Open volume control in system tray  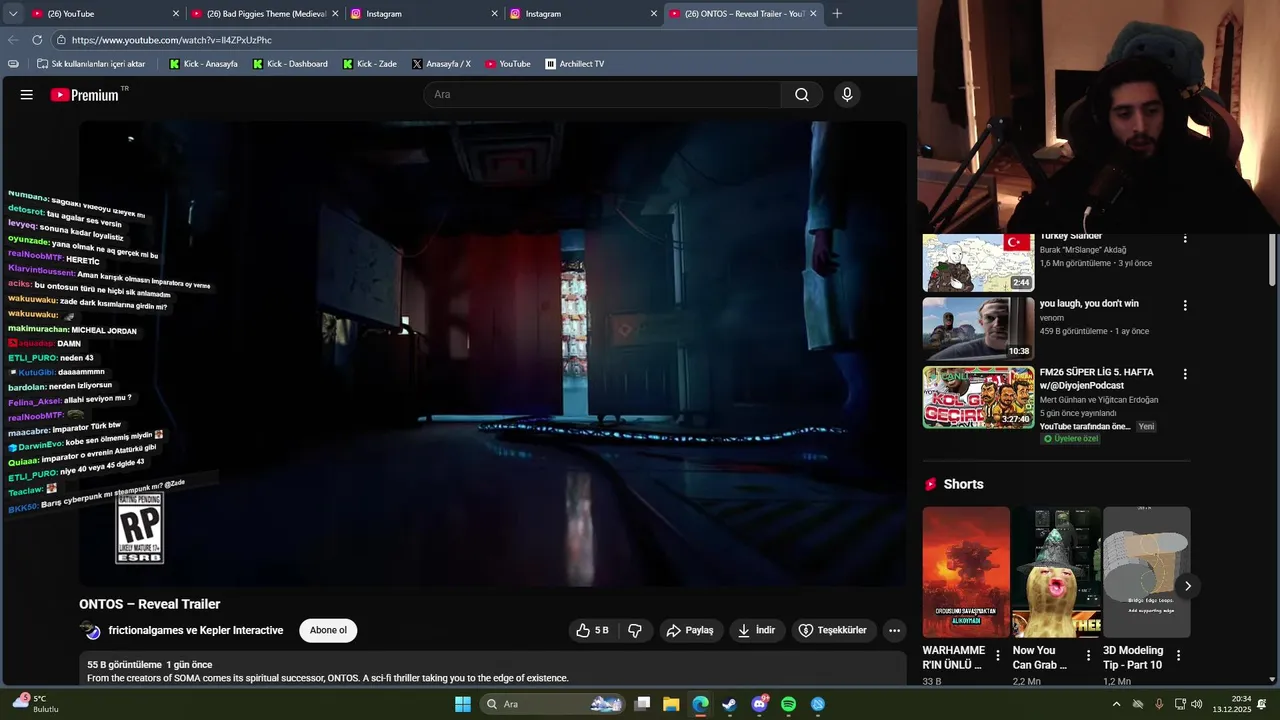pos(1197,704)
